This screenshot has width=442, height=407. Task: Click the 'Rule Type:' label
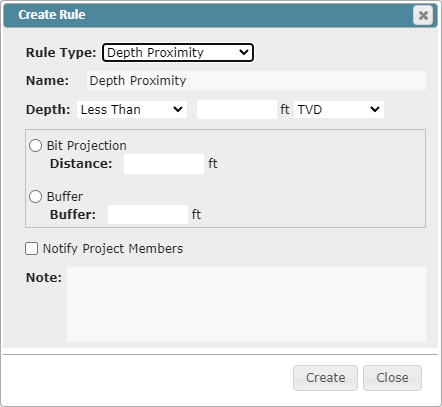point(61,53)
